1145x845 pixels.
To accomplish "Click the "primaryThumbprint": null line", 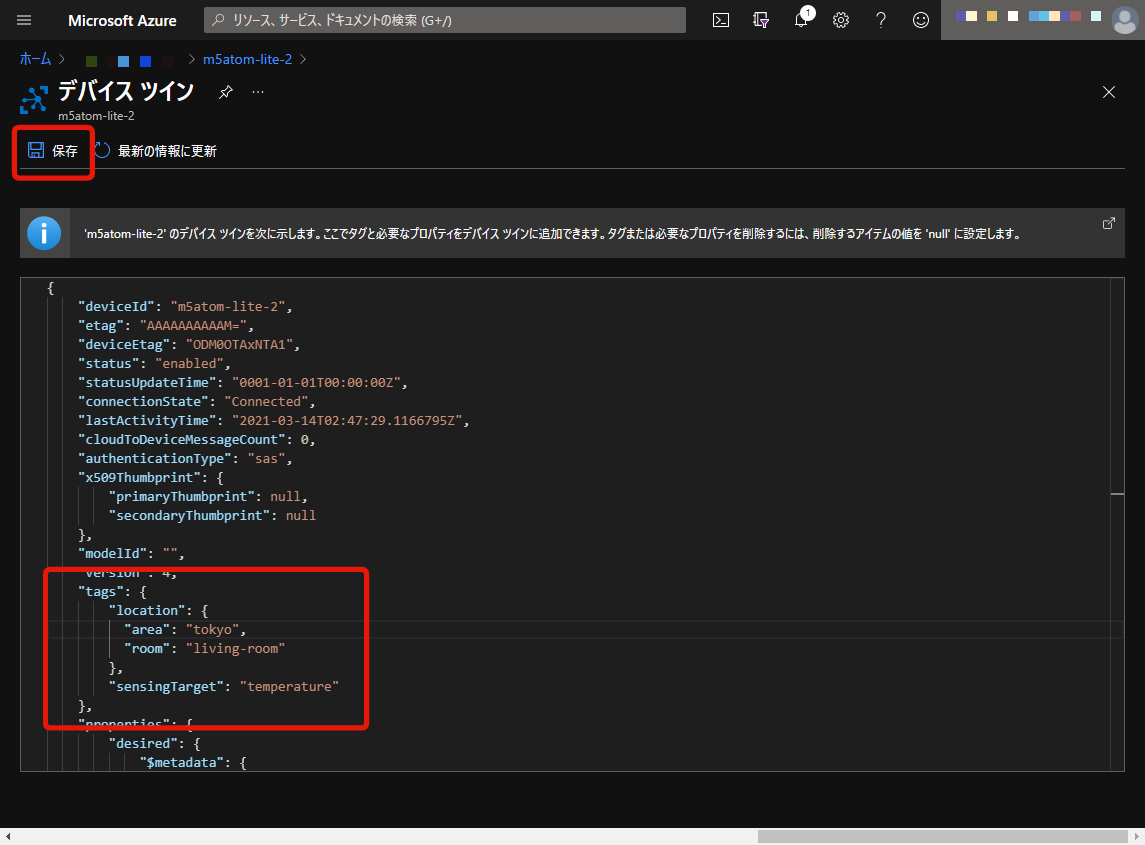I will 208,497.
